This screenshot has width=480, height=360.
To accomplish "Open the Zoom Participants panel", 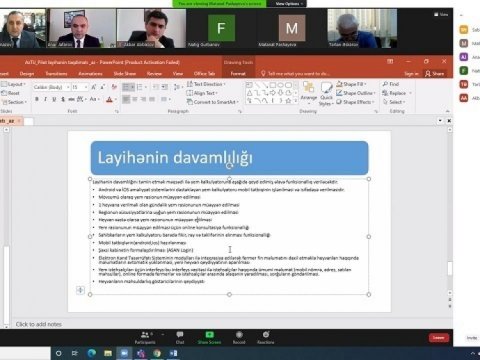I will coord(145,337).
